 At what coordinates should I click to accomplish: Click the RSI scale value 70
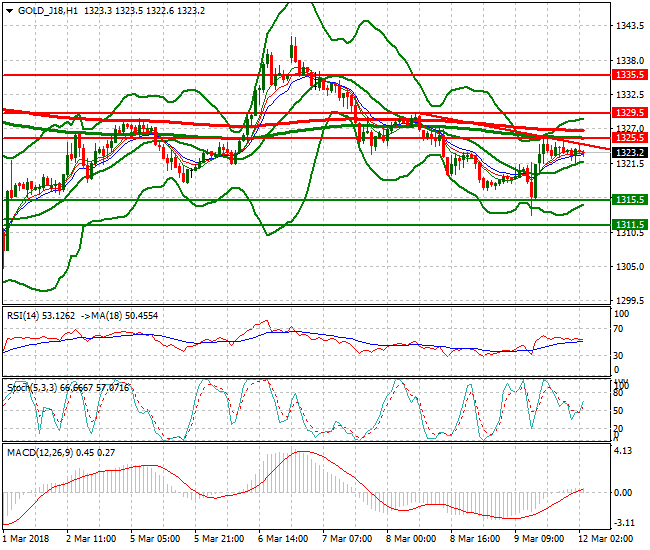(618, 329)
